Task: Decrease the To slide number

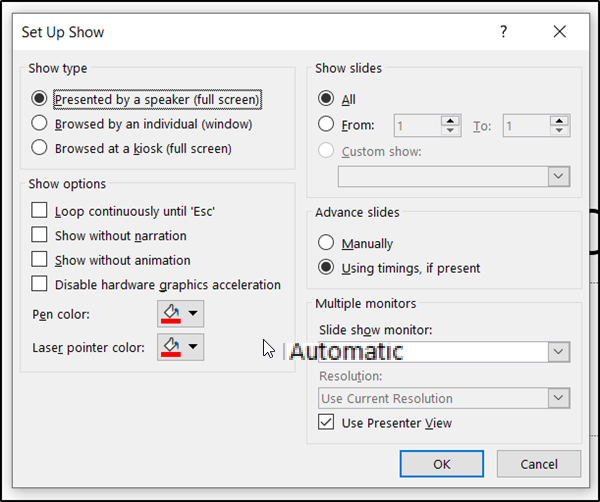Action: [x=559, y=130]
